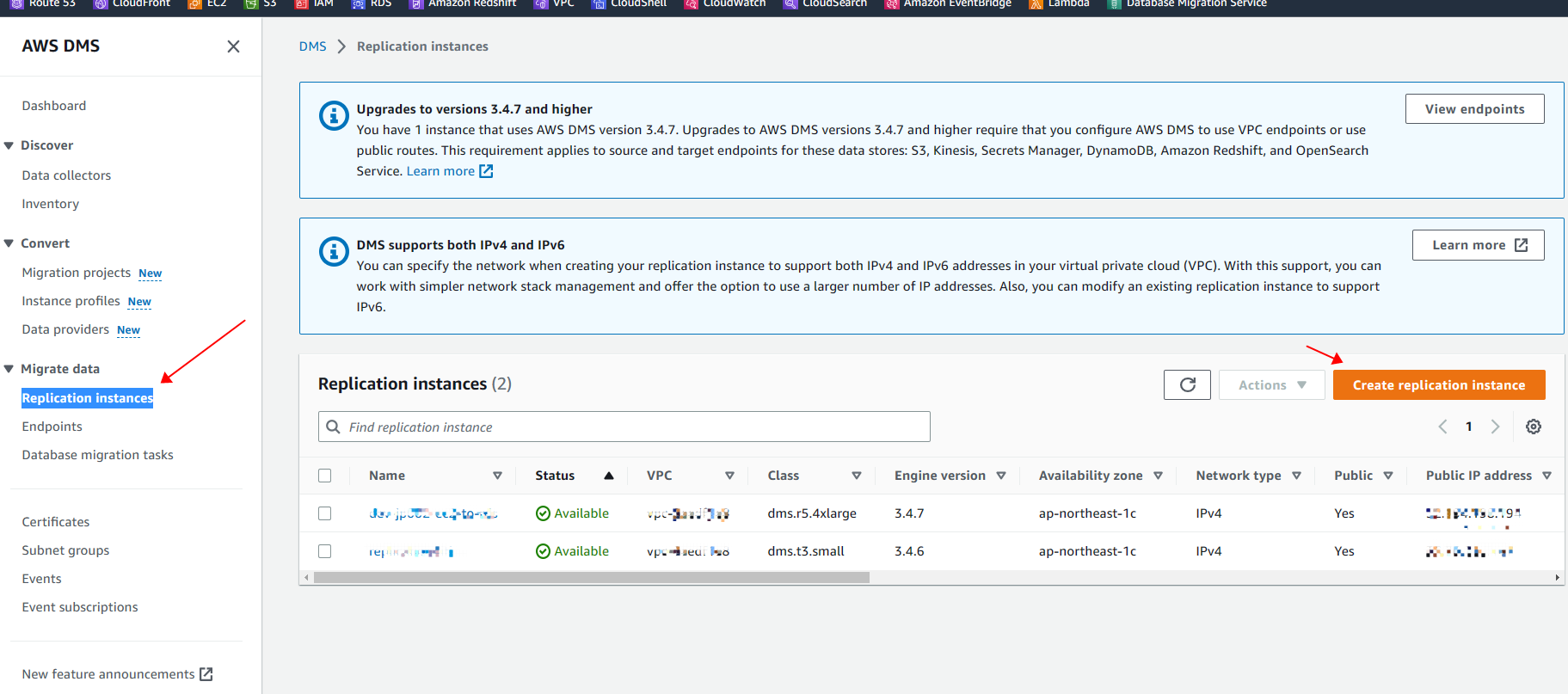Sort table by Status column arrow
The height and width of the screenshot is (694, 1568).
click(x=609, y=476)
